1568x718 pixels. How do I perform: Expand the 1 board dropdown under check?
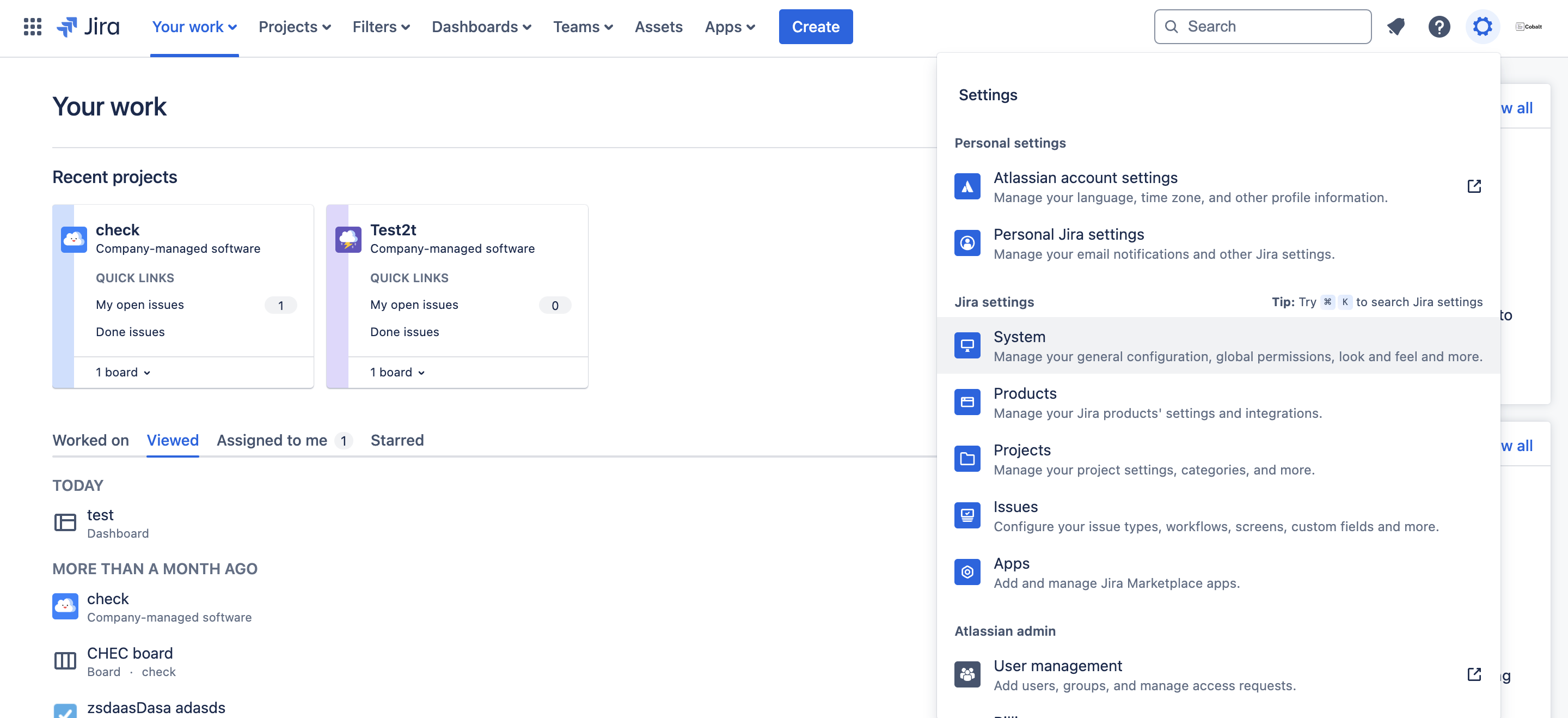(122, 372)
